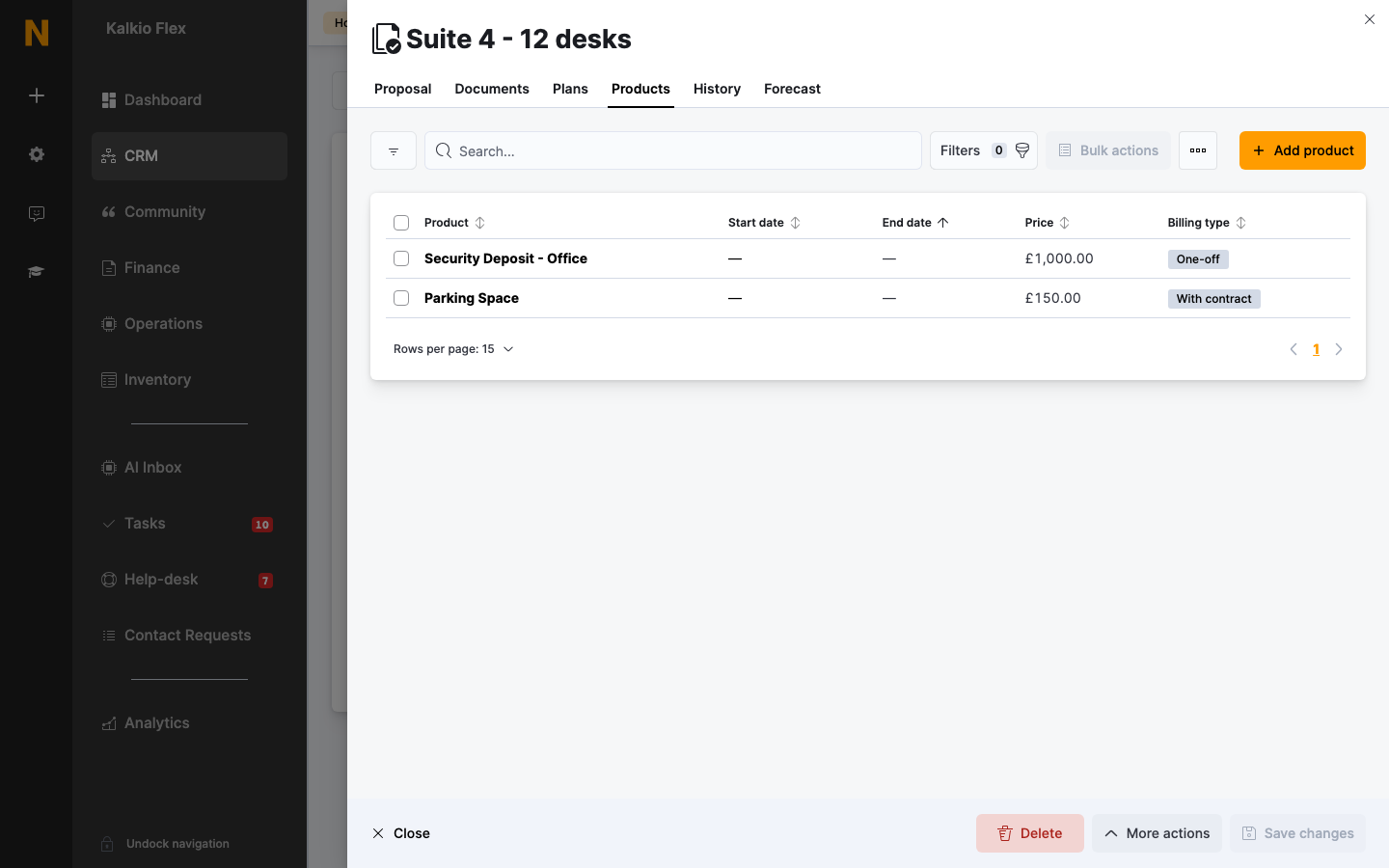
Task: Click the One-off billing type badge
Action: click(x=1198, y=259)
